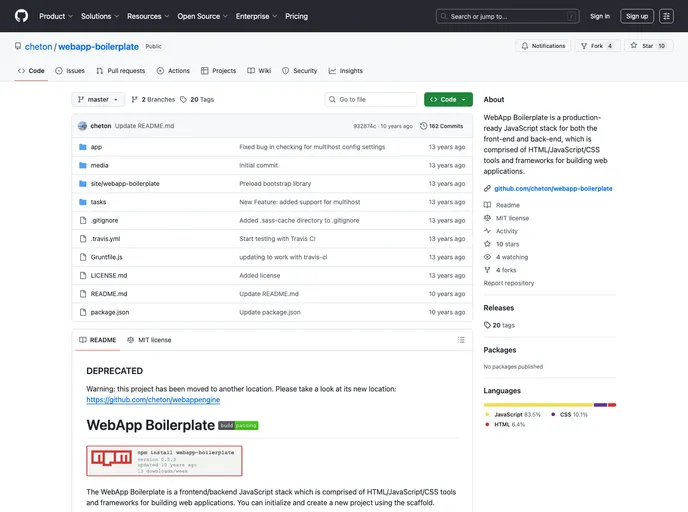Click the media folder icon
The image size is (688, 512).
pyautogui.click(x=82, y=165)
